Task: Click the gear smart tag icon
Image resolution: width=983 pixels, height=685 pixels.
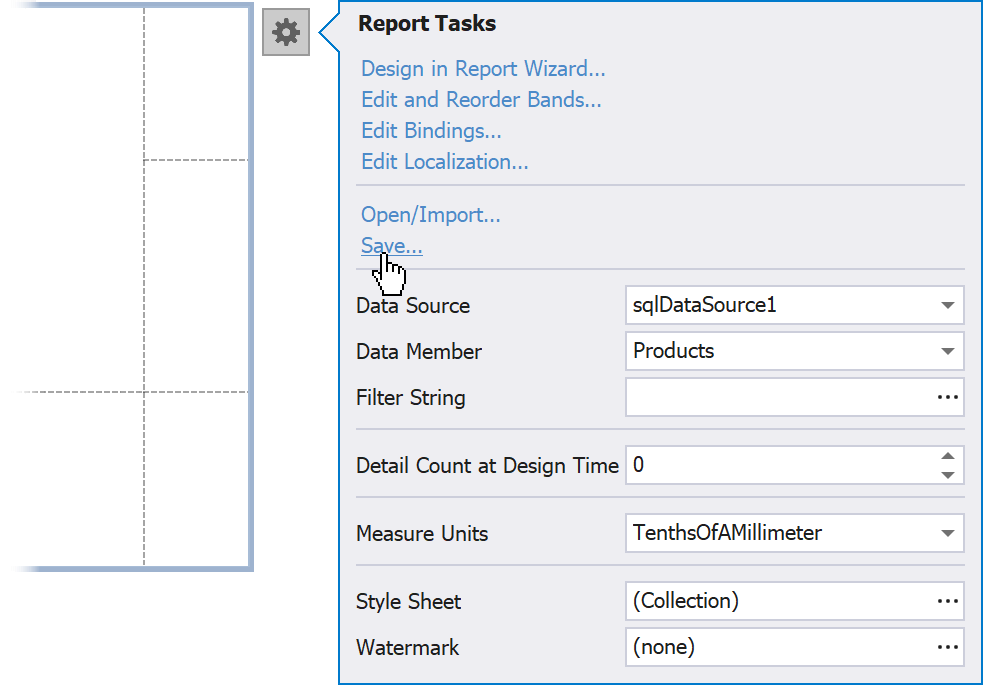Action: (x=286, y=33)
